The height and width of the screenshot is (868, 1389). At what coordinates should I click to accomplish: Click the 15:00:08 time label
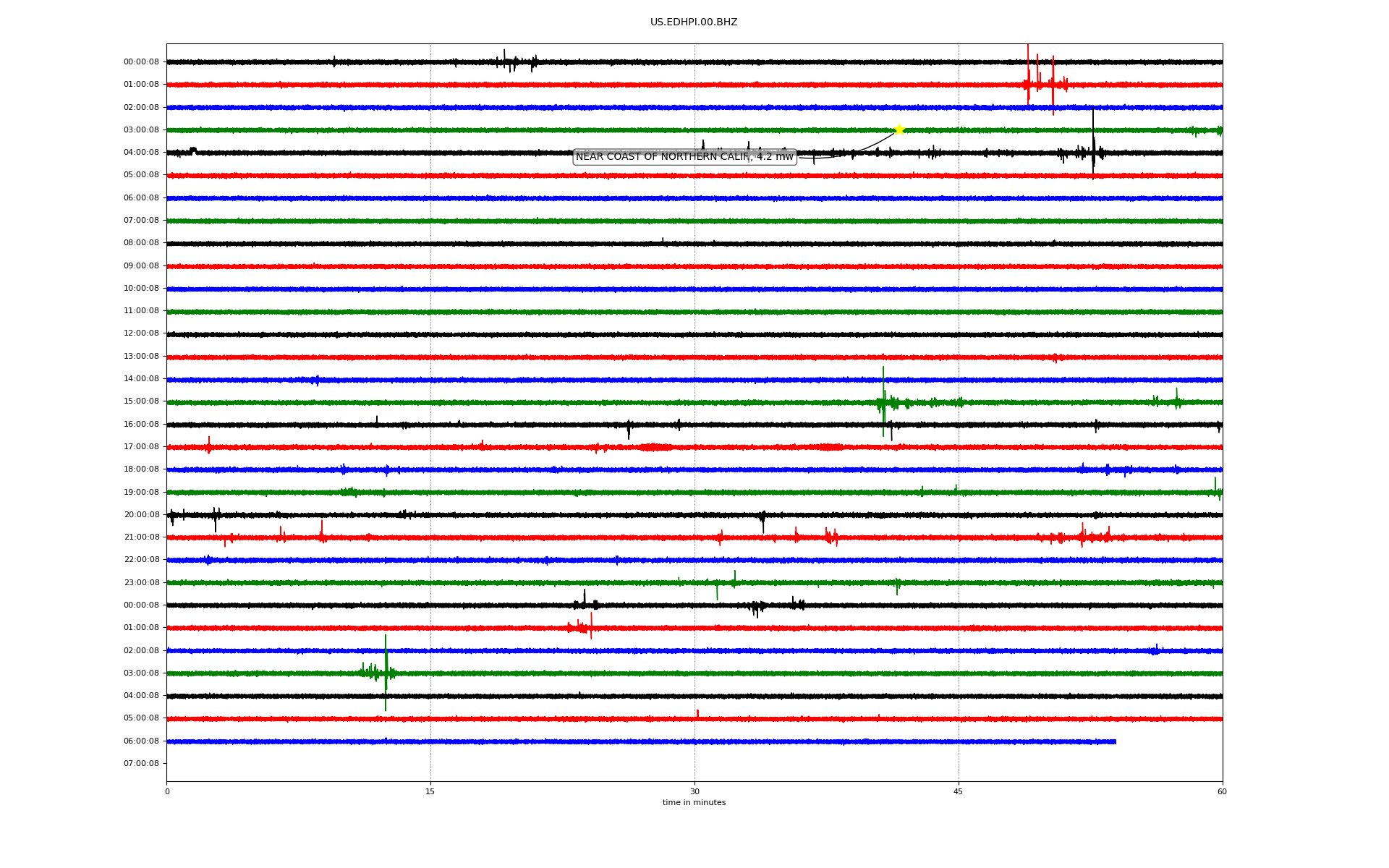click(141, 401)
